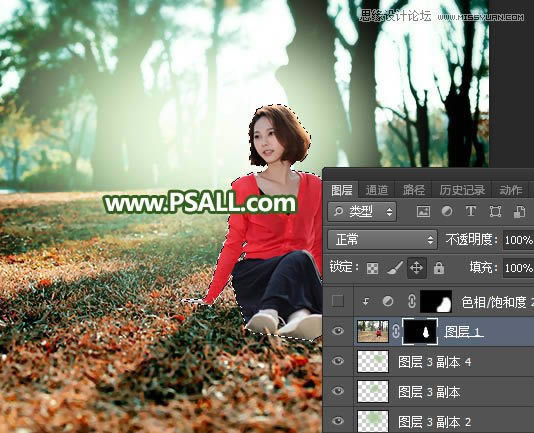Open the 类型 filter dropdown
The height and width of the screenshot is (433, 534).
point(362,212)
